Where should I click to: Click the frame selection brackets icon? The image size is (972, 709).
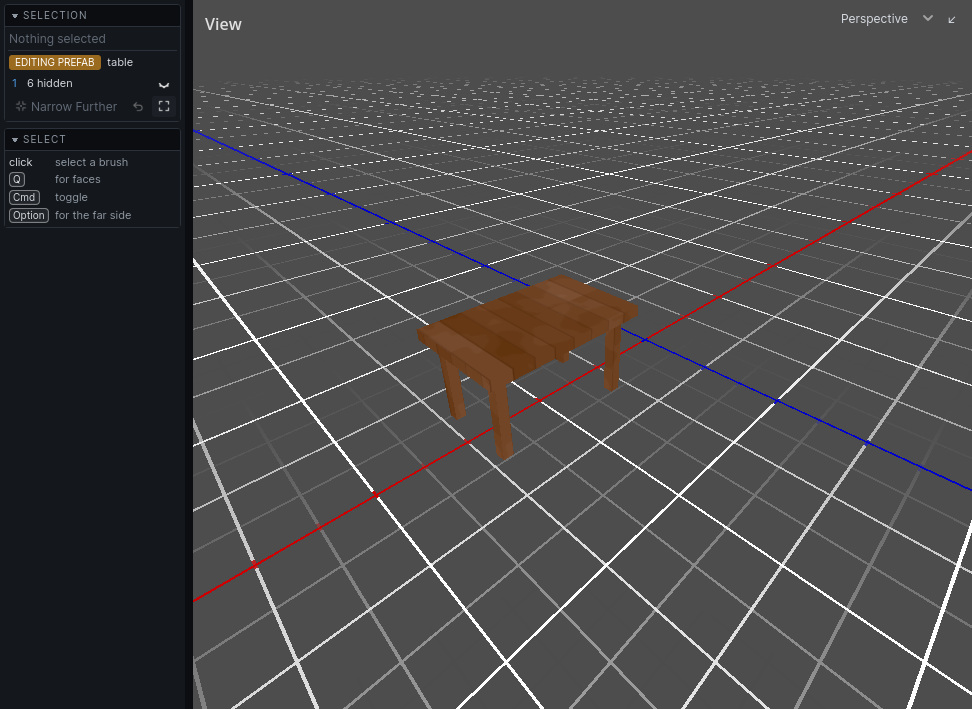(164, 107)
